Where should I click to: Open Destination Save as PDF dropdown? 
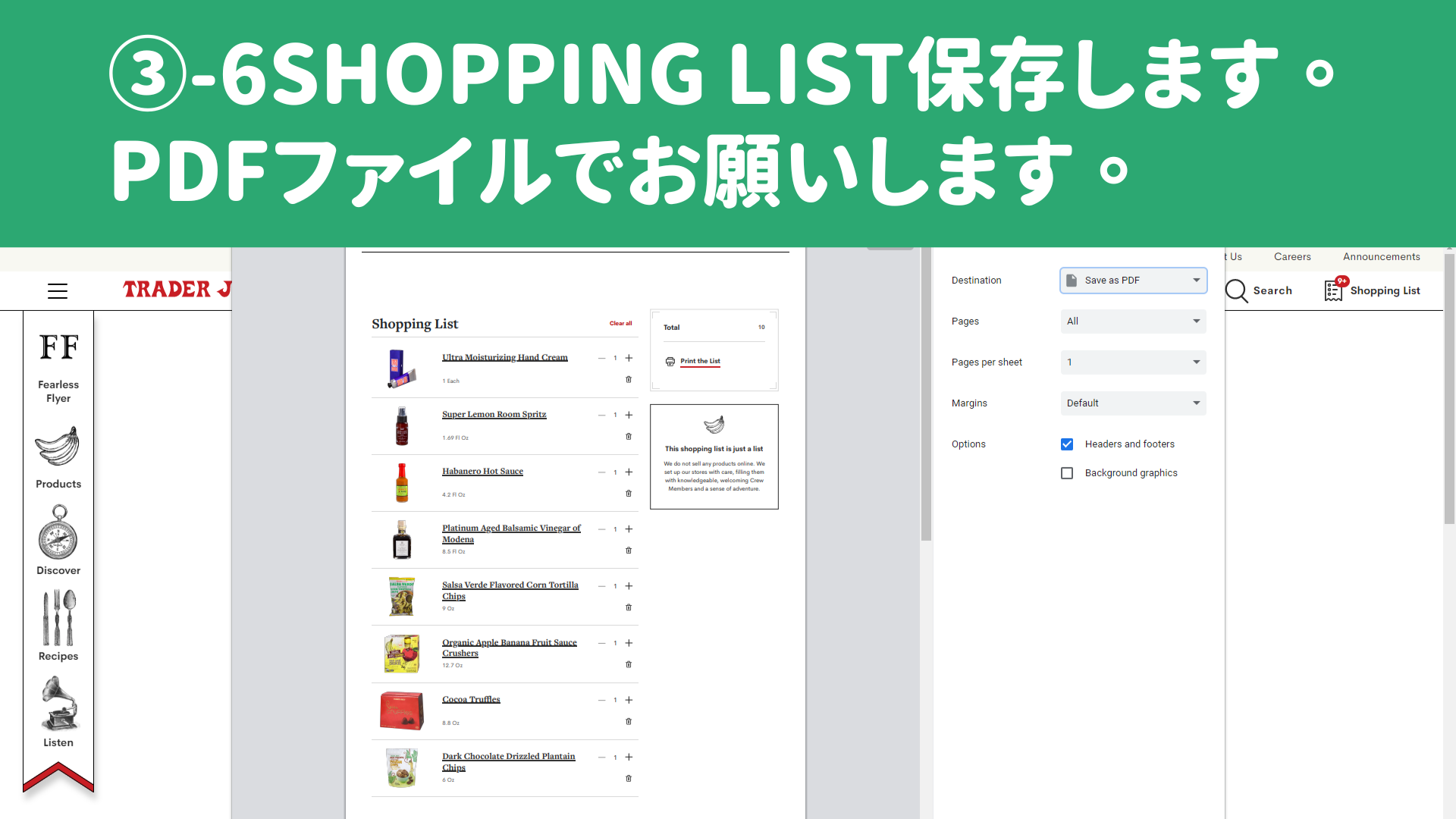(x=1133, y=281)
